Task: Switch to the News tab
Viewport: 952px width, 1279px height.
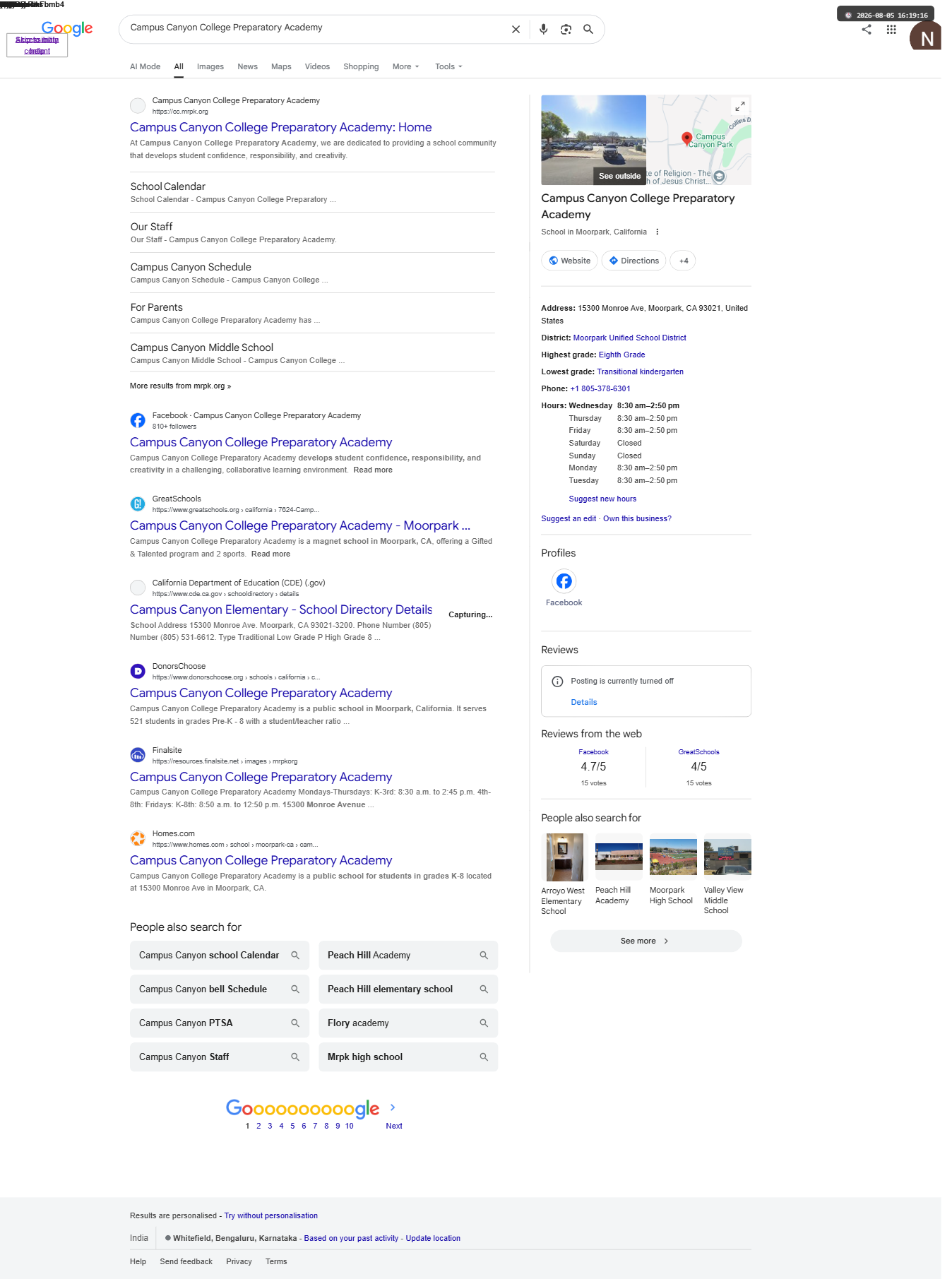Action: click(247, 66)
